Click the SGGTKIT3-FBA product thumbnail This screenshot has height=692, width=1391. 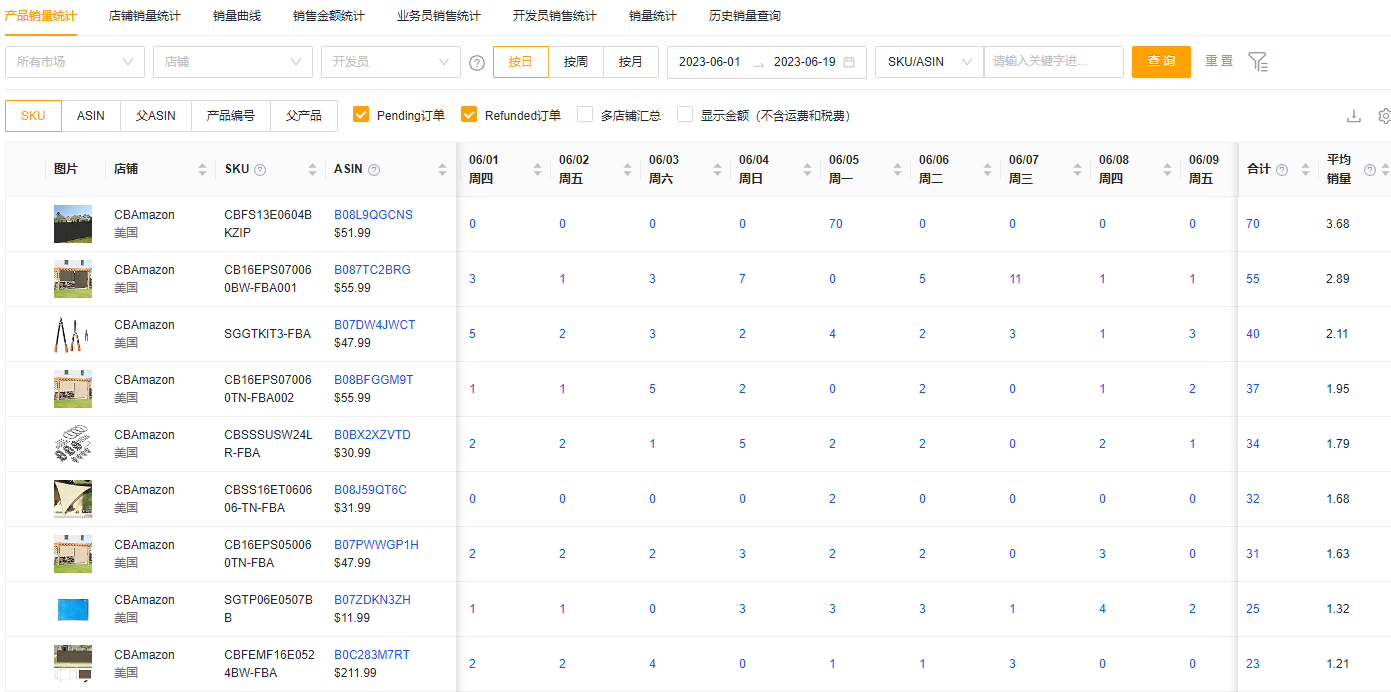[73, 334]
